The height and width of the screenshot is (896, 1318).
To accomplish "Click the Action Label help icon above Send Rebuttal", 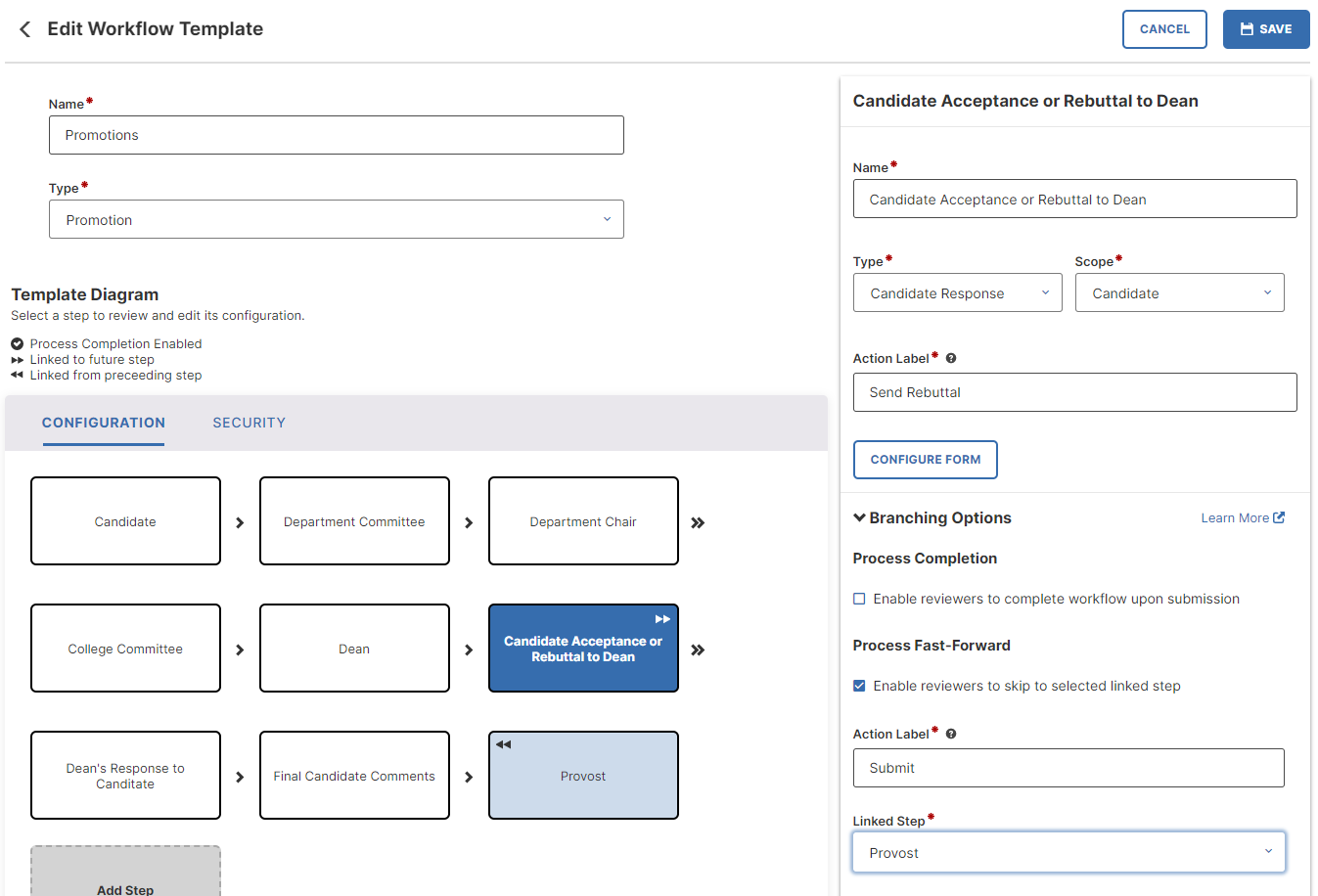I will click(951, 359).
